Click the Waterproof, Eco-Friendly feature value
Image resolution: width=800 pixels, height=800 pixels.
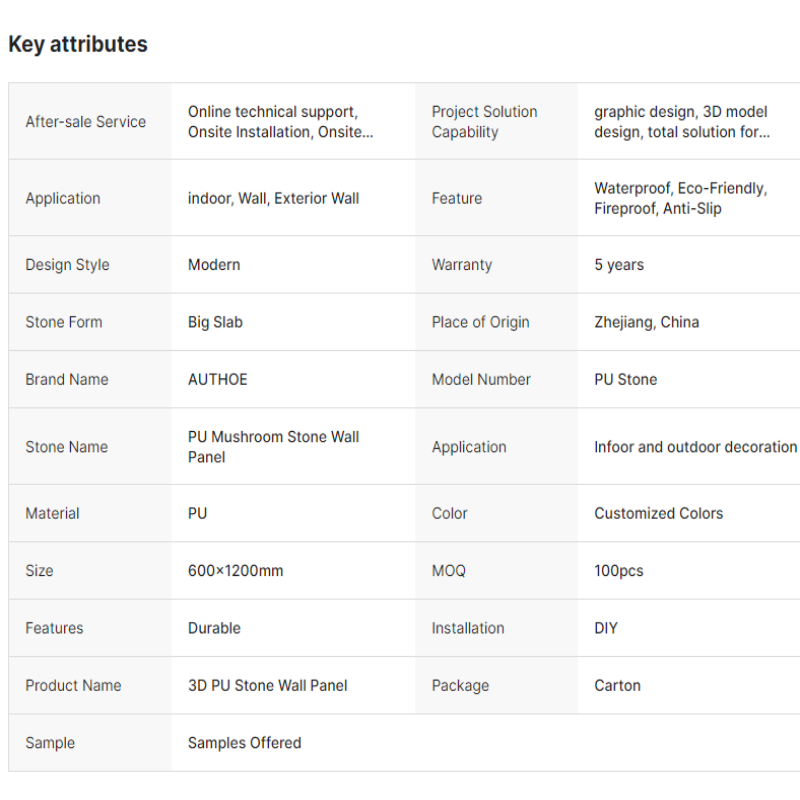tap(680, 198)
